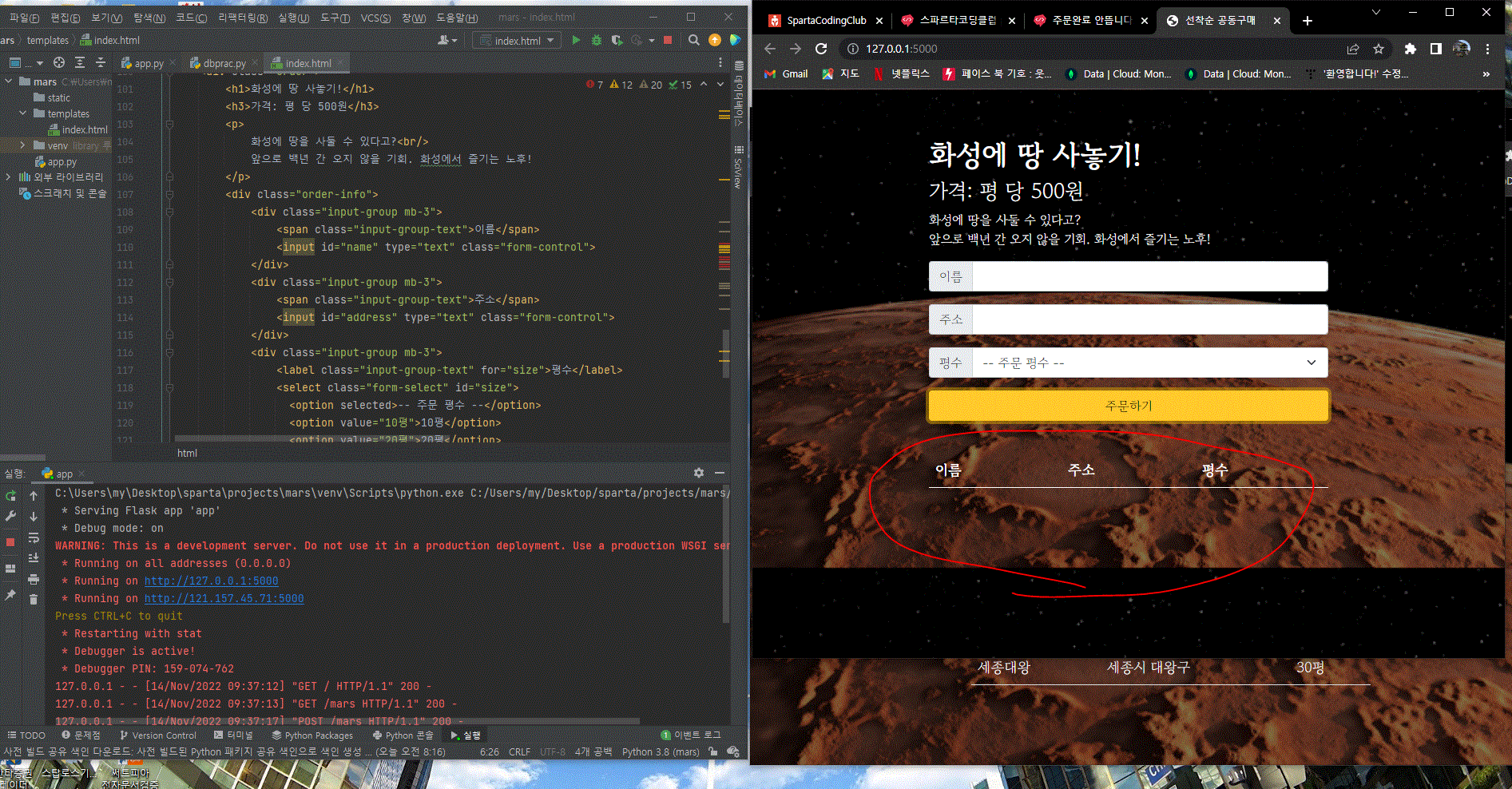Print the console output with the printer icon
Screen dimensions: 1512x789
34,579
